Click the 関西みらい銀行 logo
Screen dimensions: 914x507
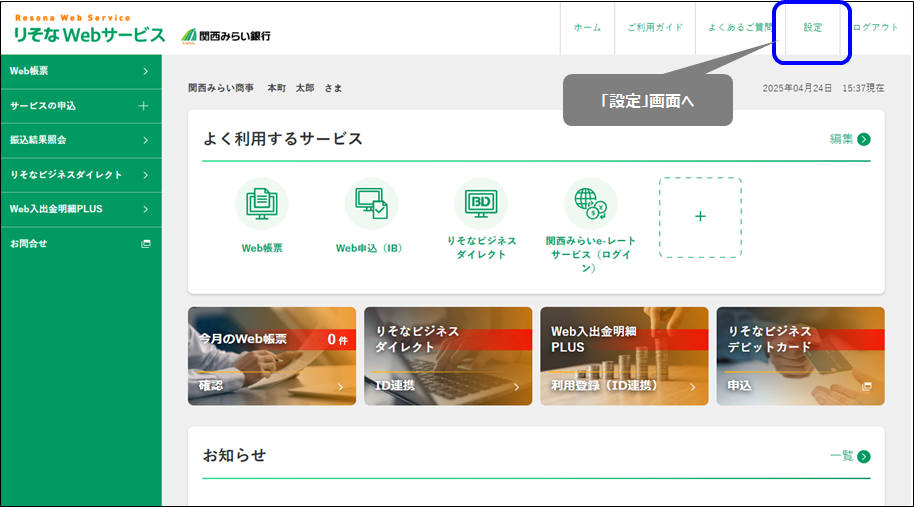click(226, 36)
